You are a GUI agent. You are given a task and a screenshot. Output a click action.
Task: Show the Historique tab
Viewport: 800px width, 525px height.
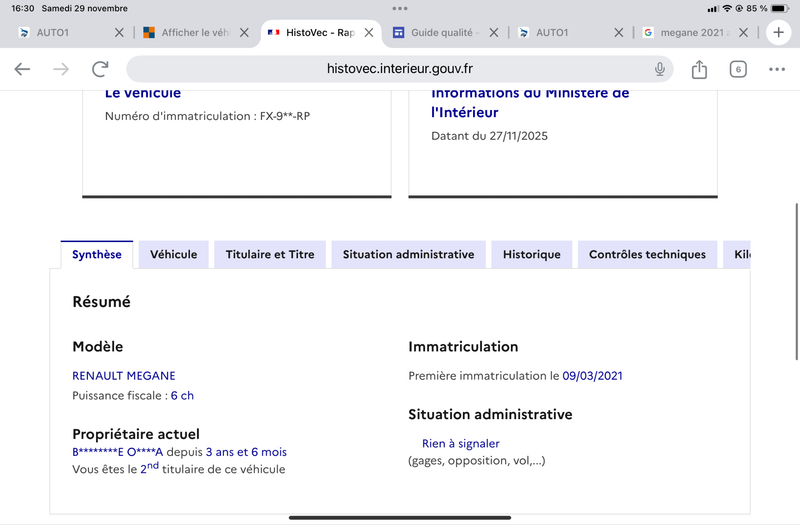tap(532, 255)
